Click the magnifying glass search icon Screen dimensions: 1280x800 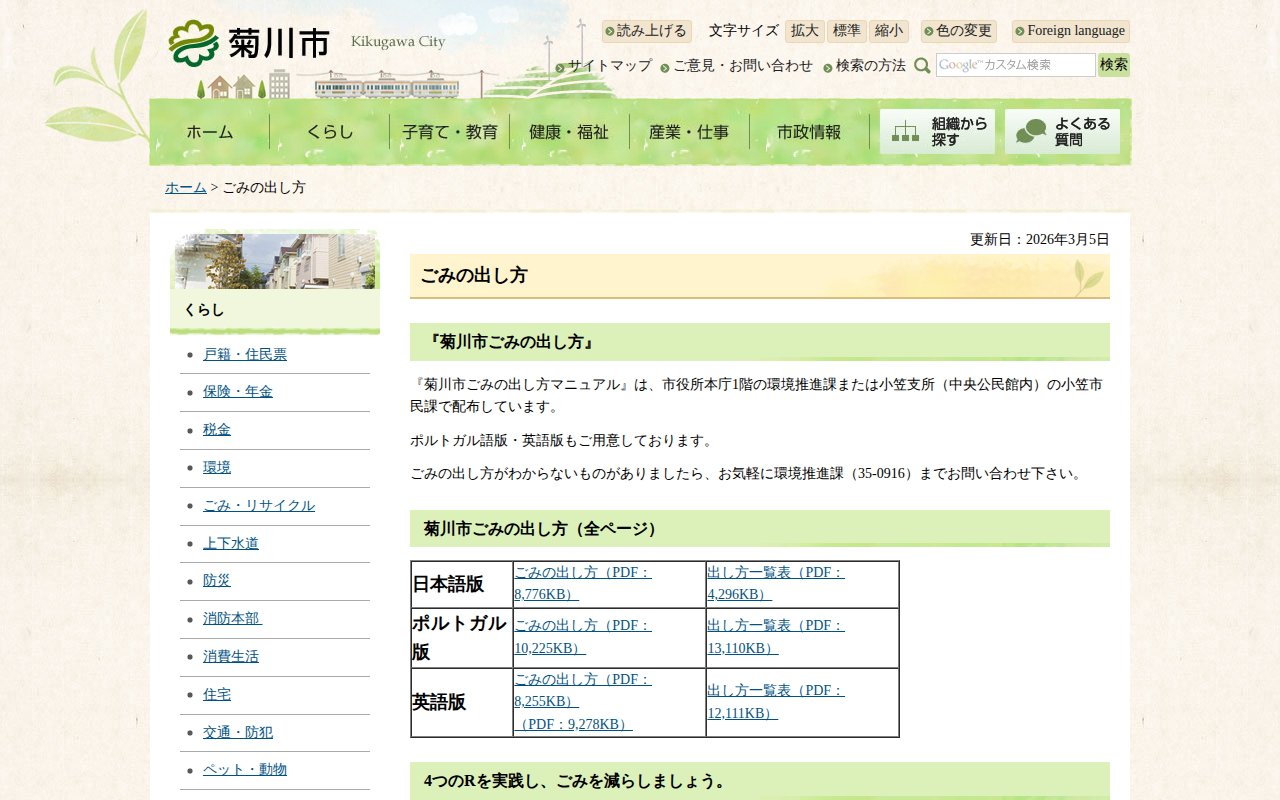coord(922,65)
